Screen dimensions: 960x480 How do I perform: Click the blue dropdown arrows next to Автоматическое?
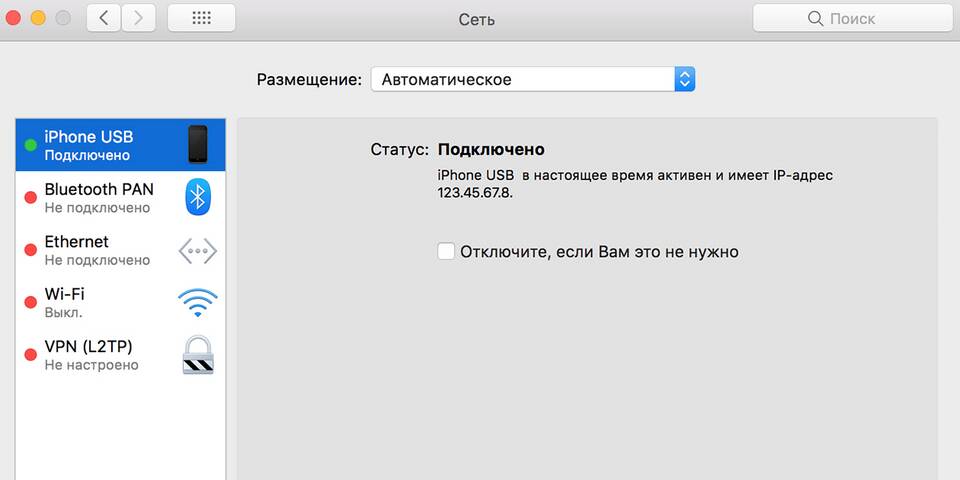(x=684, y=80)
